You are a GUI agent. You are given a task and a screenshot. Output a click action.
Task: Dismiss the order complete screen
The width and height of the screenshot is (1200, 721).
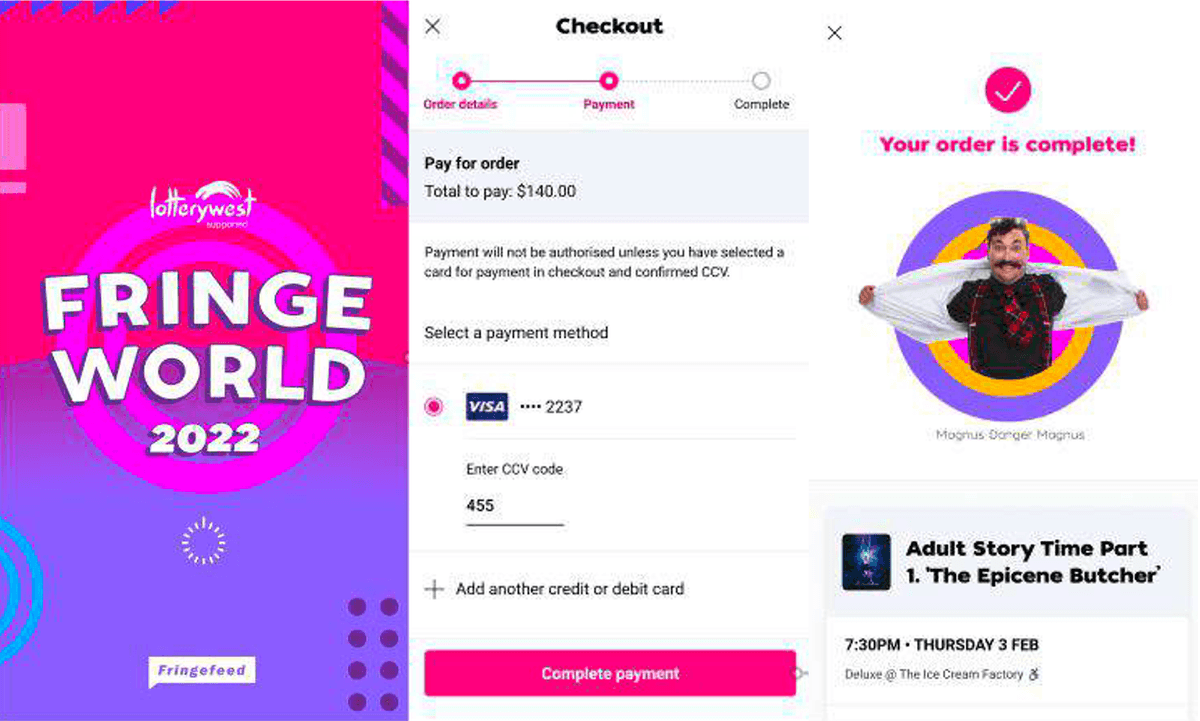(835, 32)
